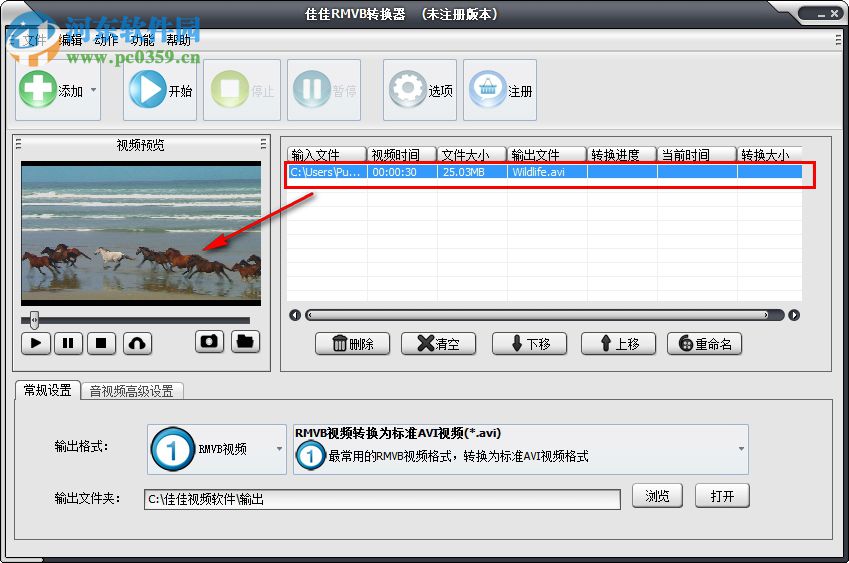This screenshot has width=849, height=563.
Task: Click the 停止 stop toolbar button
Action: 242,90
